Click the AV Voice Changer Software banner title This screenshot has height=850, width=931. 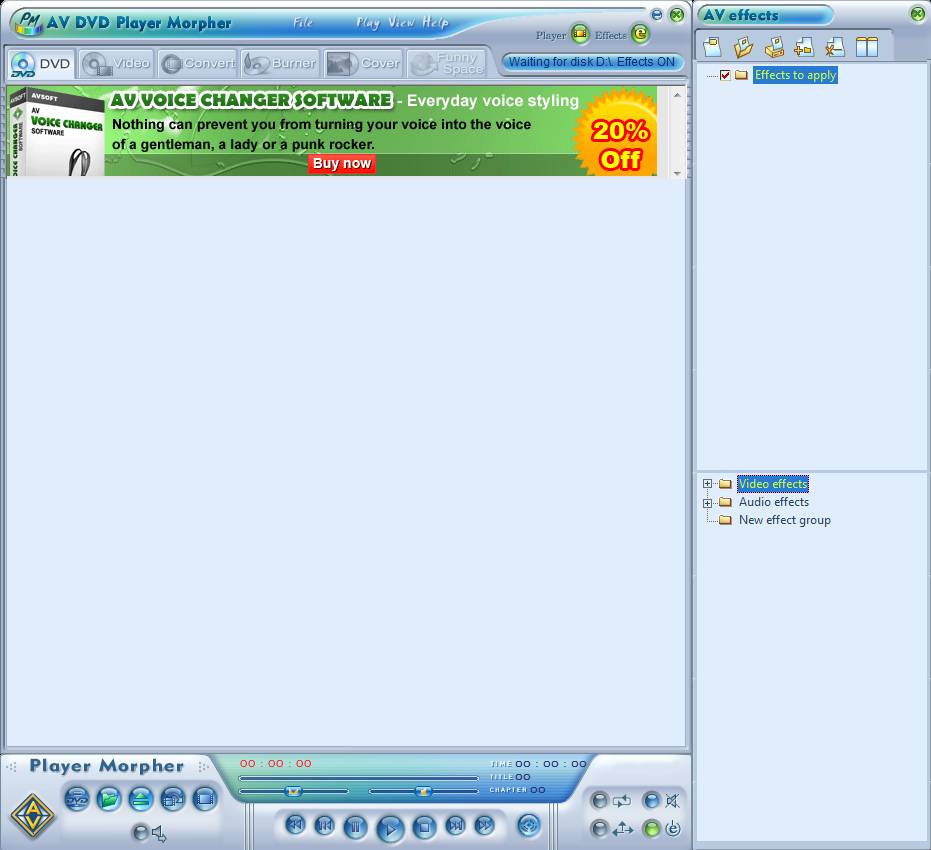click(x=251, y=100)
